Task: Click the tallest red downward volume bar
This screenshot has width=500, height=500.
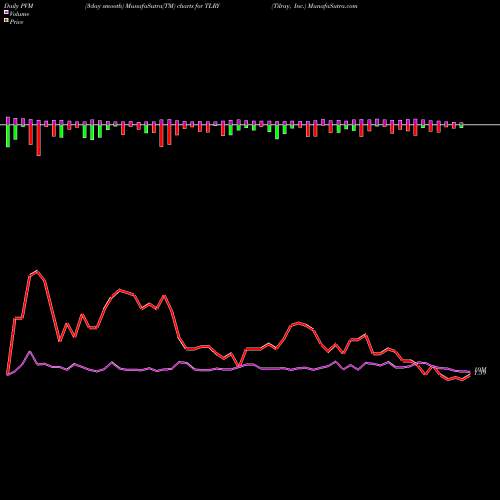Action: pyautogui.click(x=39, y=140)
